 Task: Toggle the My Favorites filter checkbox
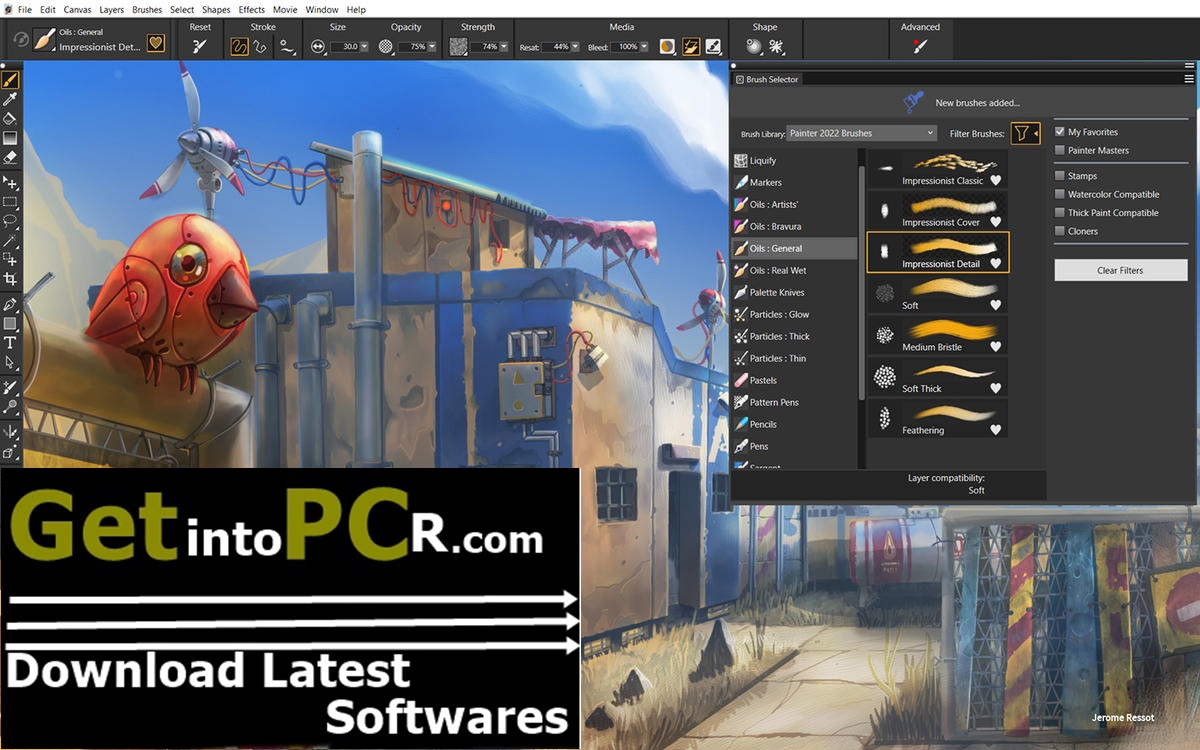pyautogui.click(x=1060, y=132)
